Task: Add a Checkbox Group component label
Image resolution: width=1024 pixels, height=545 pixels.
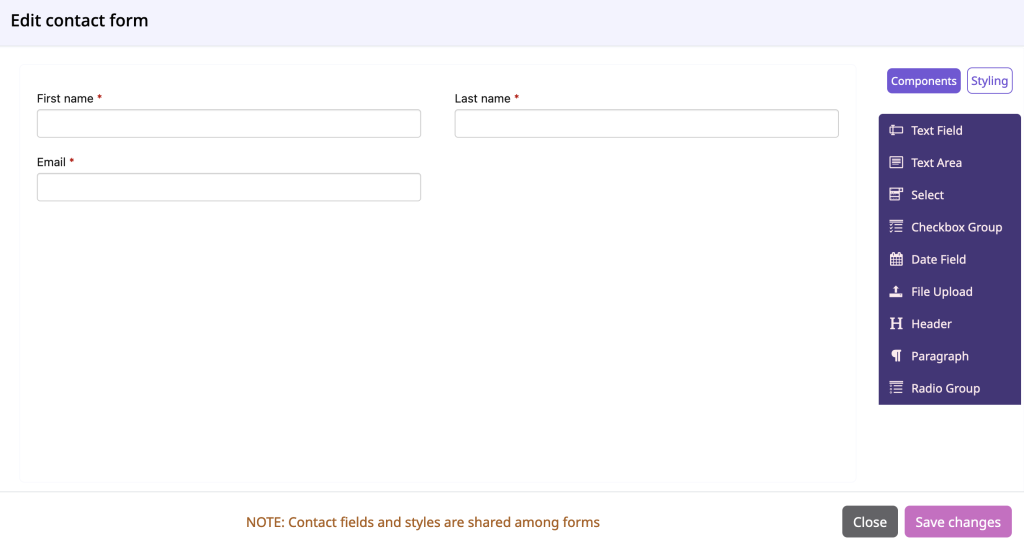Action: (956, 227)
